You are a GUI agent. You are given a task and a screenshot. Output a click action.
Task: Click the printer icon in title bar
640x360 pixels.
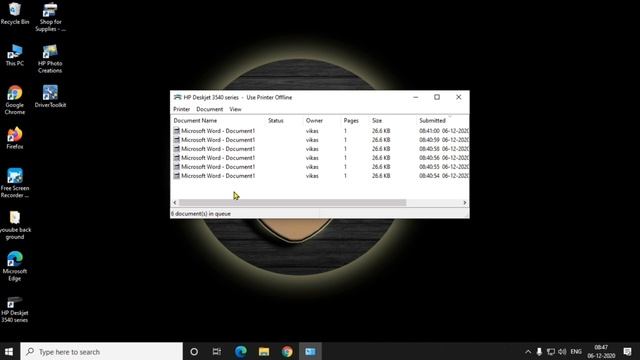click(177, 97)
